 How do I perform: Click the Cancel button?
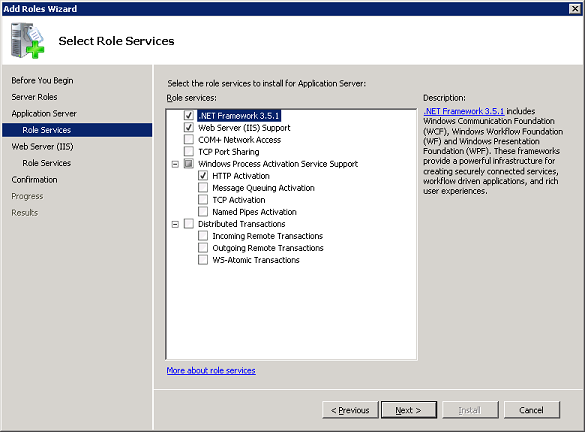(x=532, y=410)
